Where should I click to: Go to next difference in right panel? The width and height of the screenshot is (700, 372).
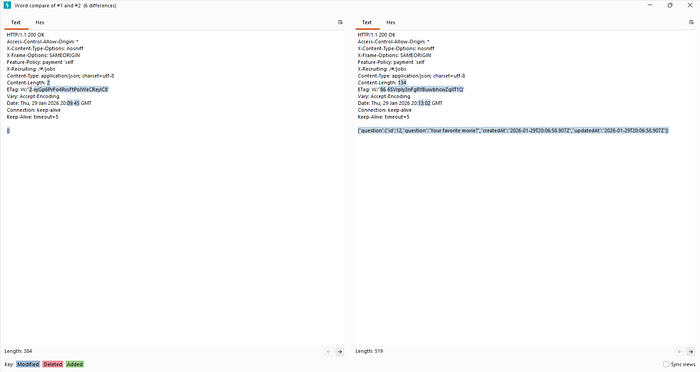[x=691, y=351]
